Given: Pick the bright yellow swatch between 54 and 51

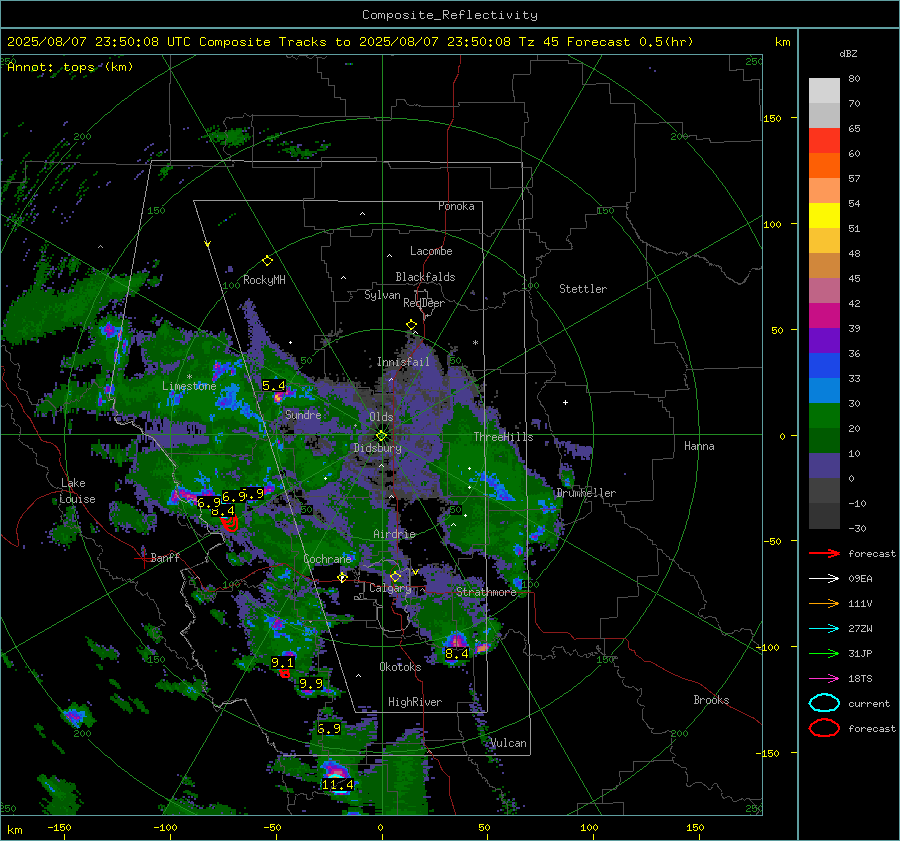Looking at the screenshot, I should [824, 215].
